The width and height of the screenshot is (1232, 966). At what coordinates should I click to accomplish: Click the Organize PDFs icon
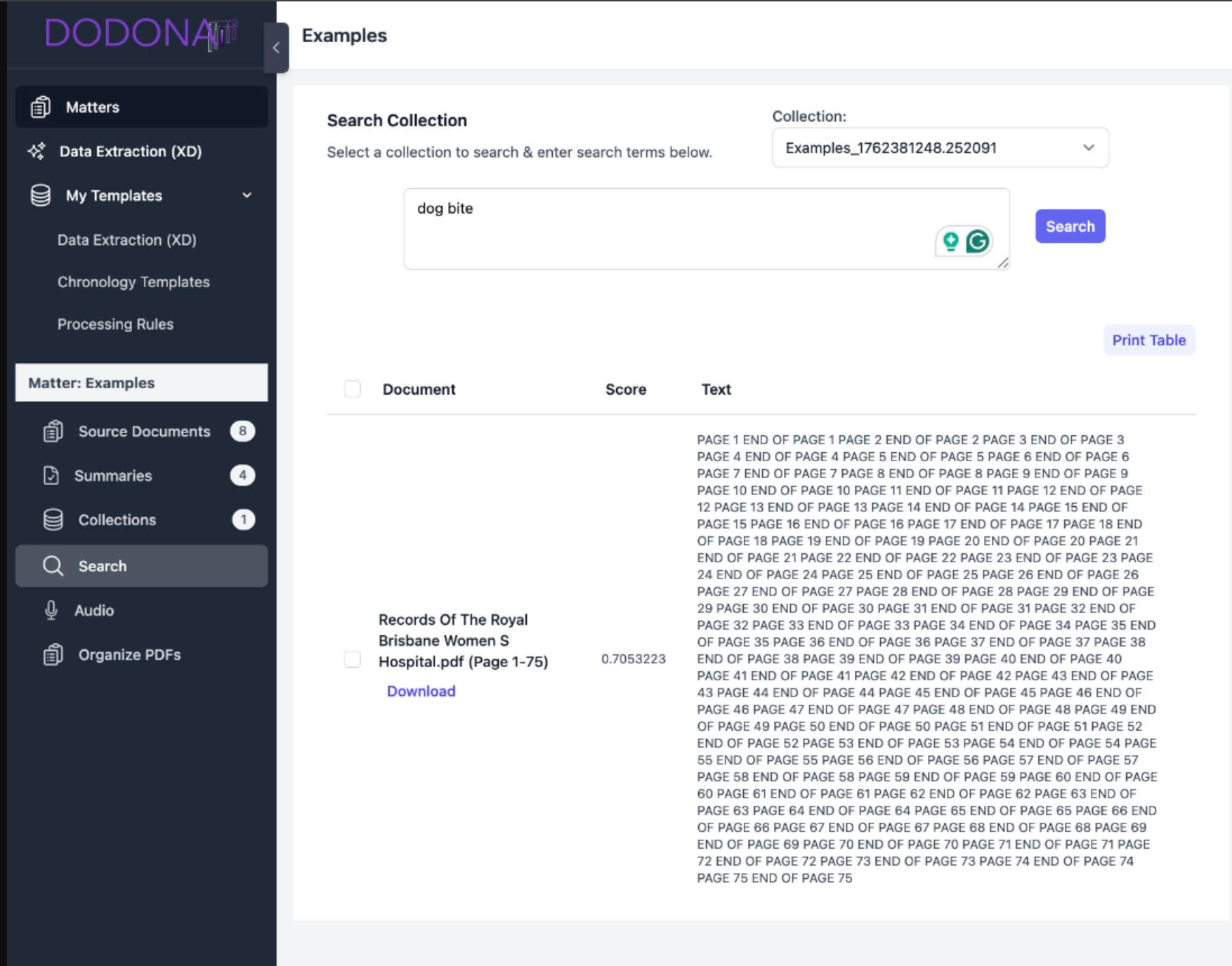[53, 654]
